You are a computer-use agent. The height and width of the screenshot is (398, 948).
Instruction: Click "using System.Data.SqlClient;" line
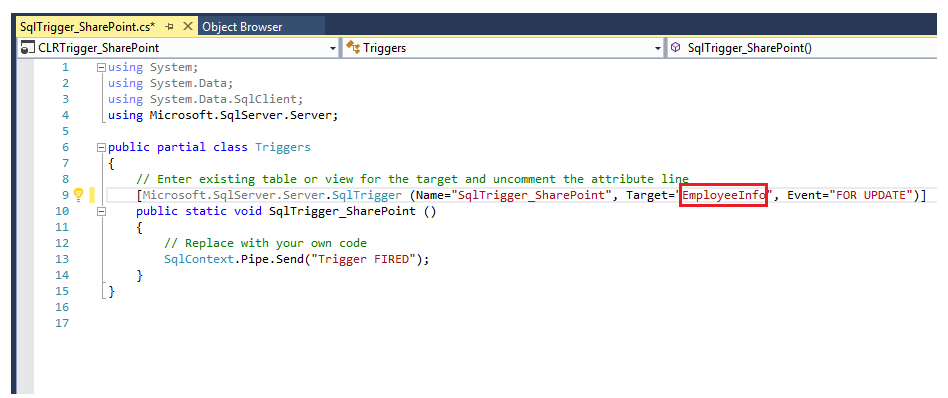coord(205,99)
